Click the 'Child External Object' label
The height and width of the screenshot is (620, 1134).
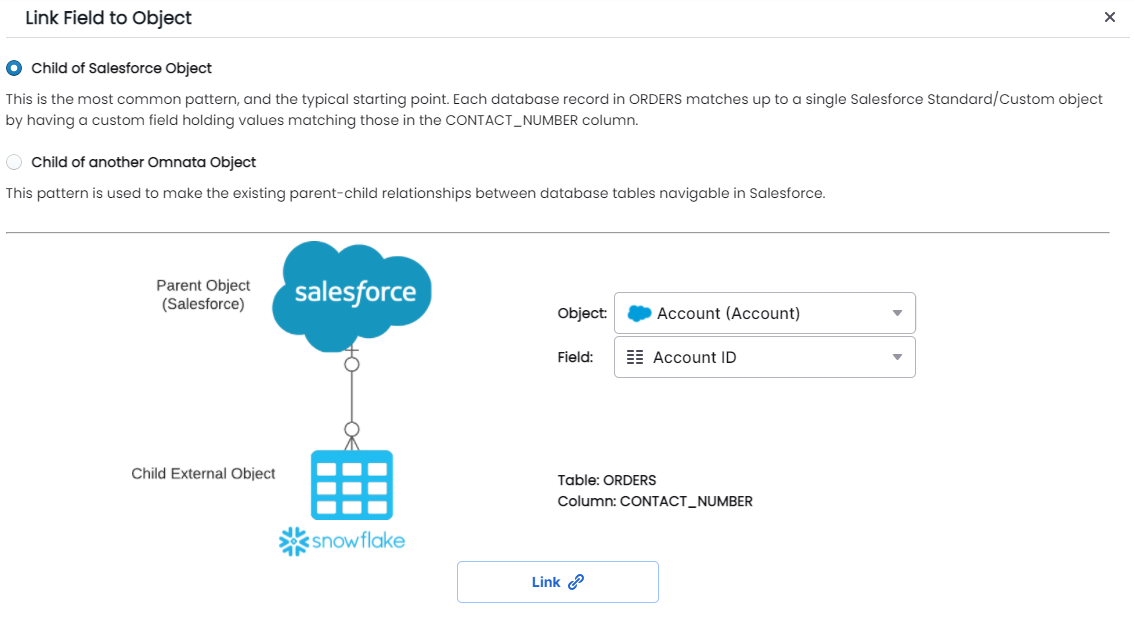pyautogui.click(x=203, y=474)
